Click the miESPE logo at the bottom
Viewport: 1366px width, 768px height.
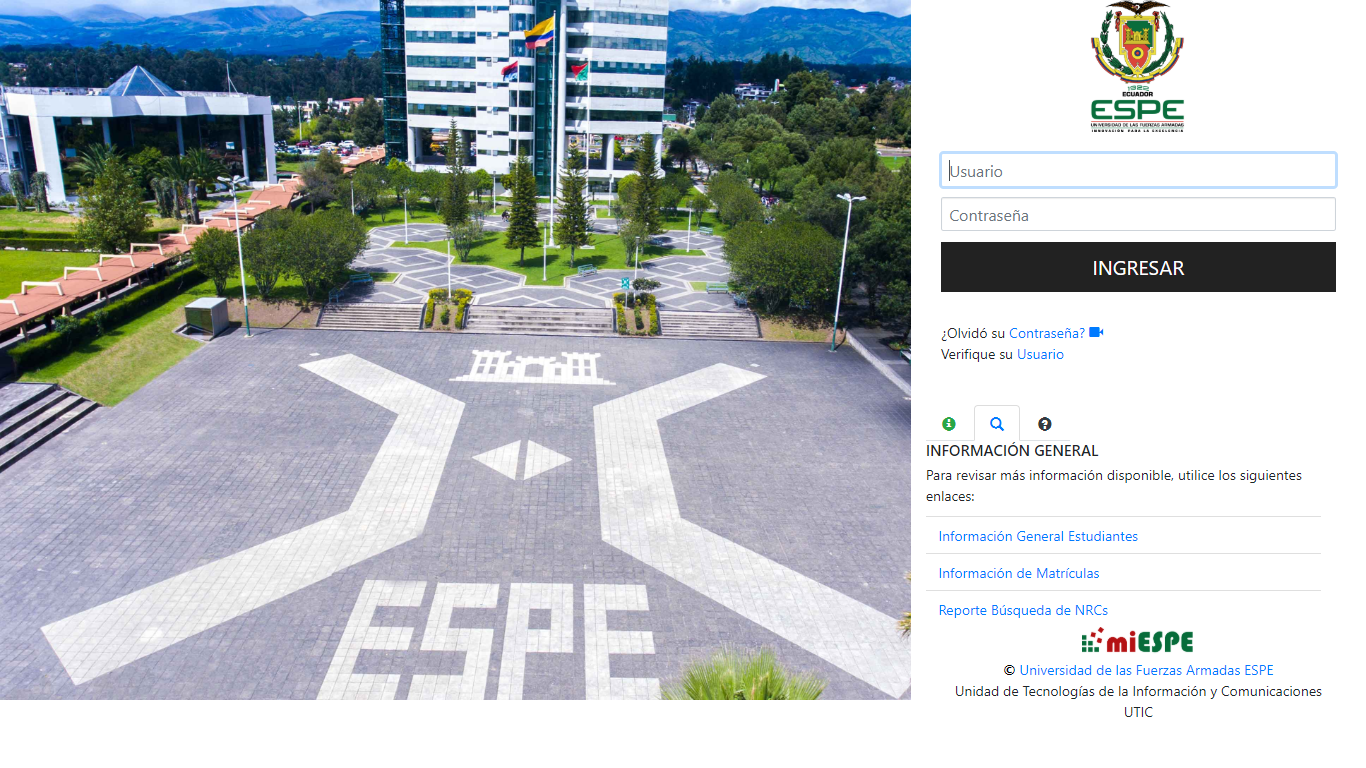1138,641
